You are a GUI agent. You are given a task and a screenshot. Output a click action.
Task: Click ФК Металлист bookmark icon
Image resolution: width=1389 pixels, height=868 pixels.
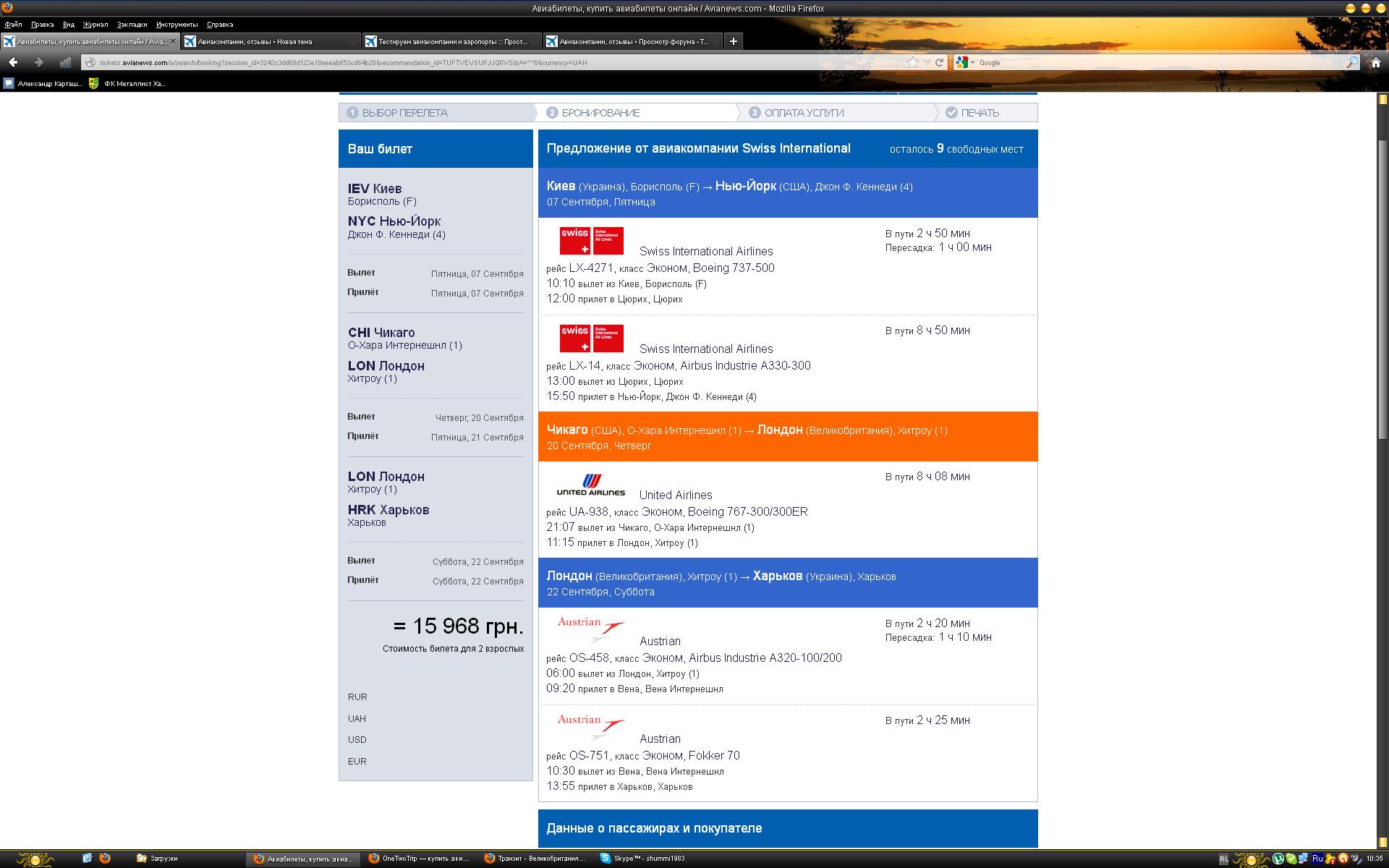tap(94, 83)
